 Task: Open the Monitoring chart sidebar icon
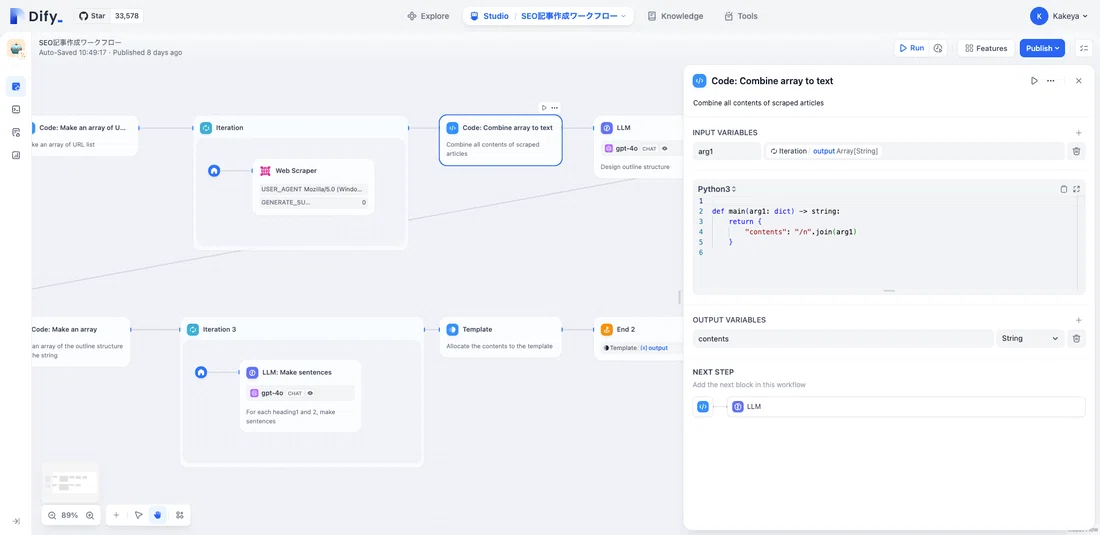tap(16, 155)
